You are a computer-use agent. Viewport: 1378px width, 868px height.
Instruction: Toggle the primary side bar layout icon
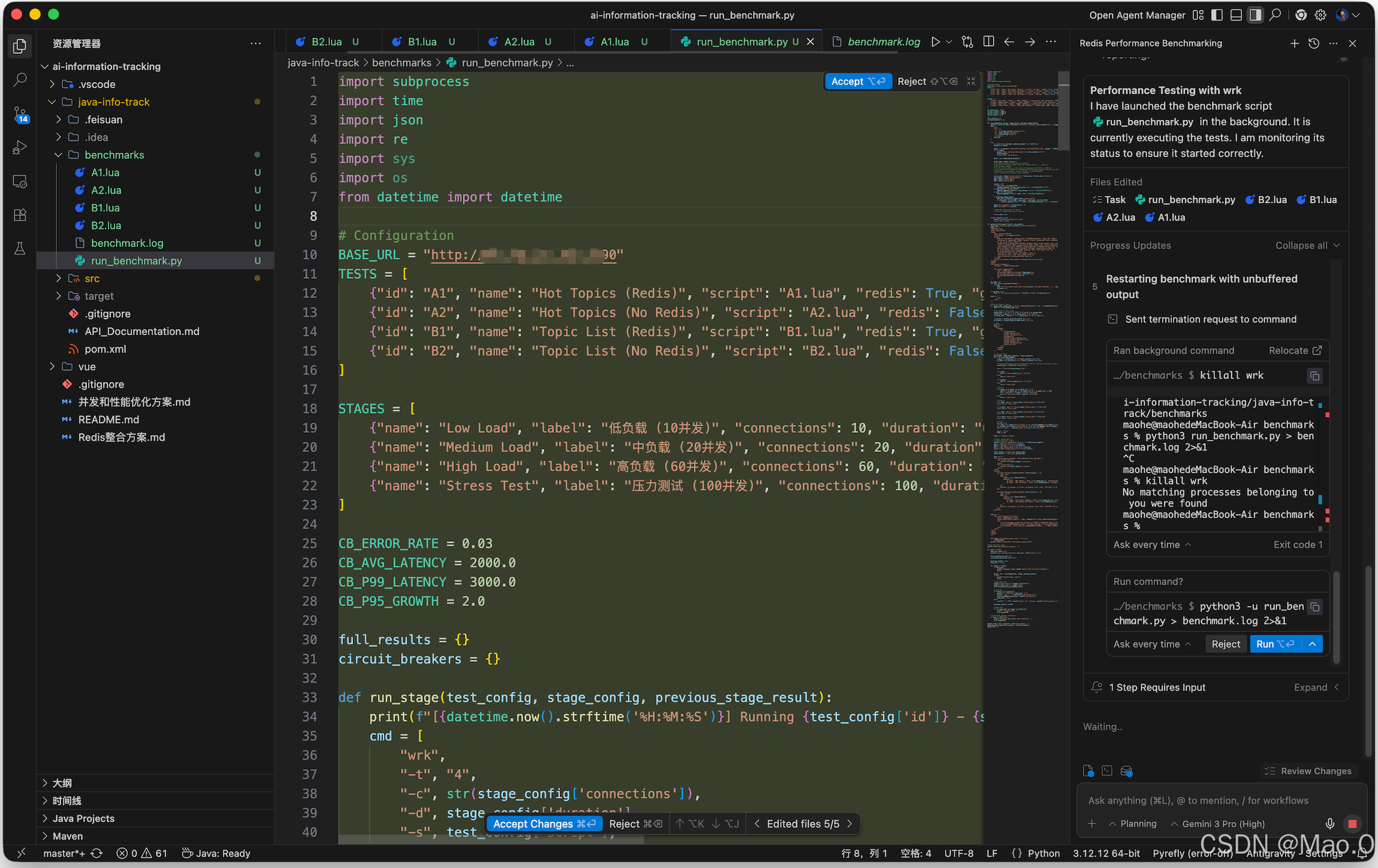(1217, 15)
